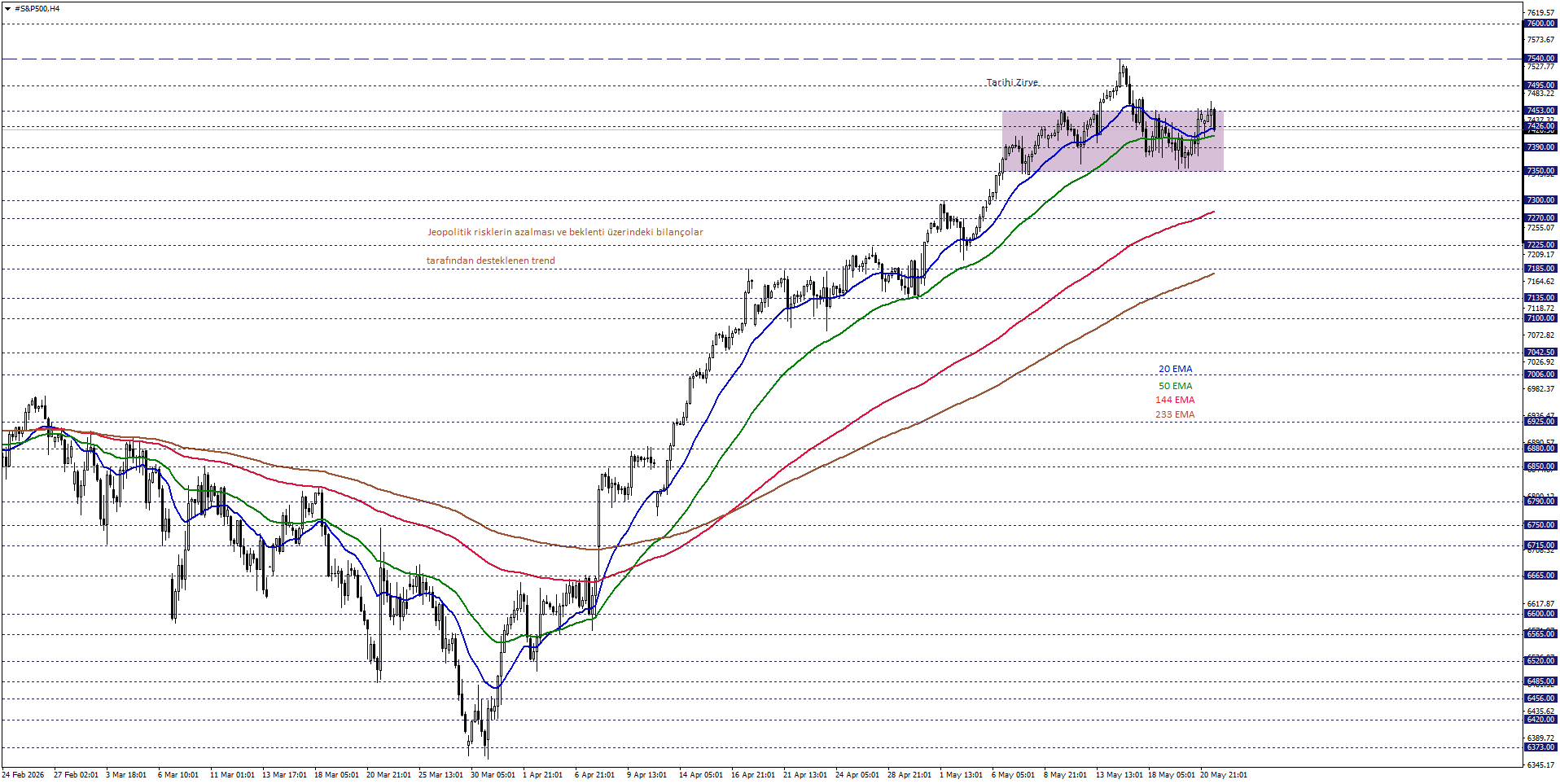Click the 7495.00 price level tag
Viewport: 1560px width, 784px height.
coord(1540,85)
